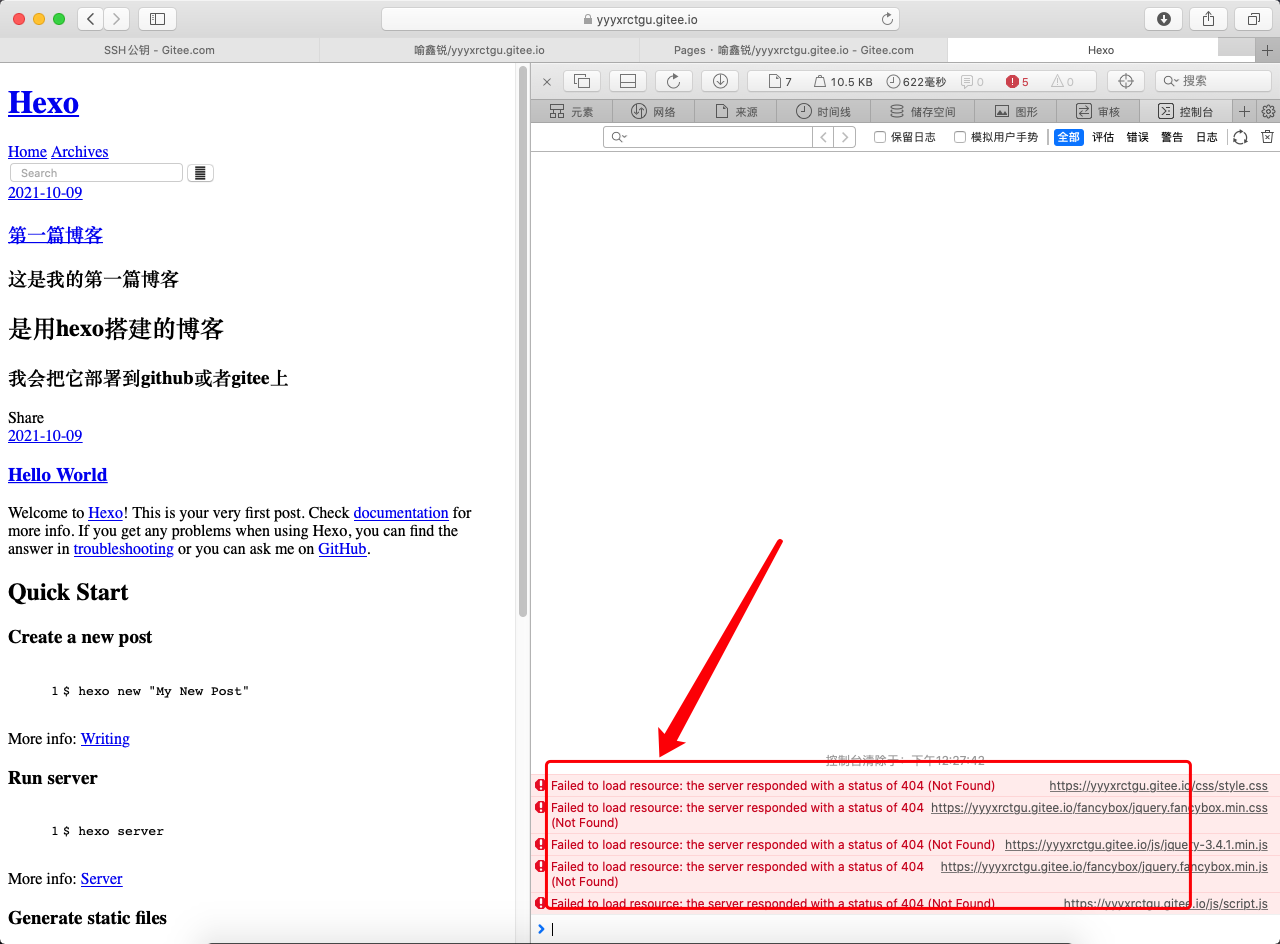The width and height of the screenshot is (1280, 944).
Task: Click the 622毫秒 load time indicator
Action: point(916,82)
